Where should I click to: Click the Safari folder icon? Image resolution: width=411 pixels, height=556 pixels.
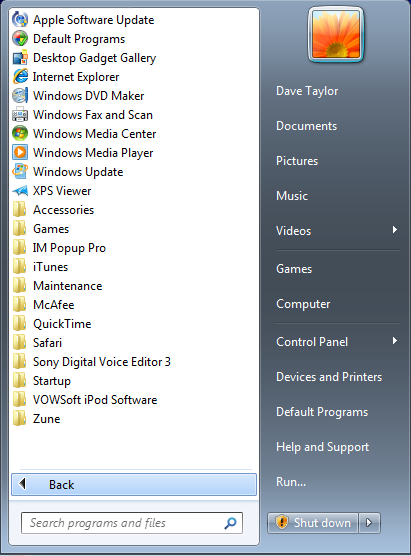point(20,342)
